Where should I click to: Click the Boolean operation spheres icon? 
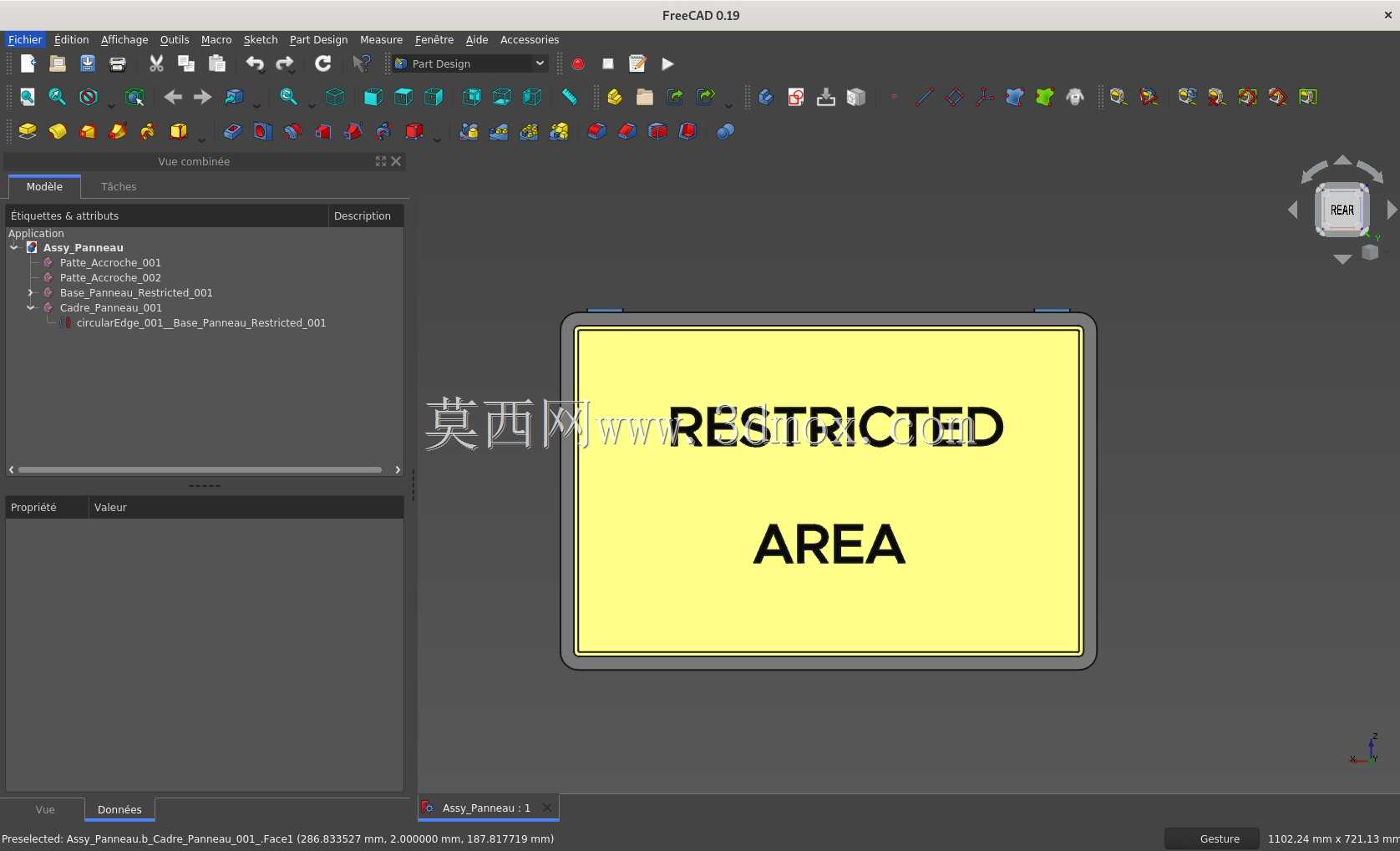(x=725, y=131)
